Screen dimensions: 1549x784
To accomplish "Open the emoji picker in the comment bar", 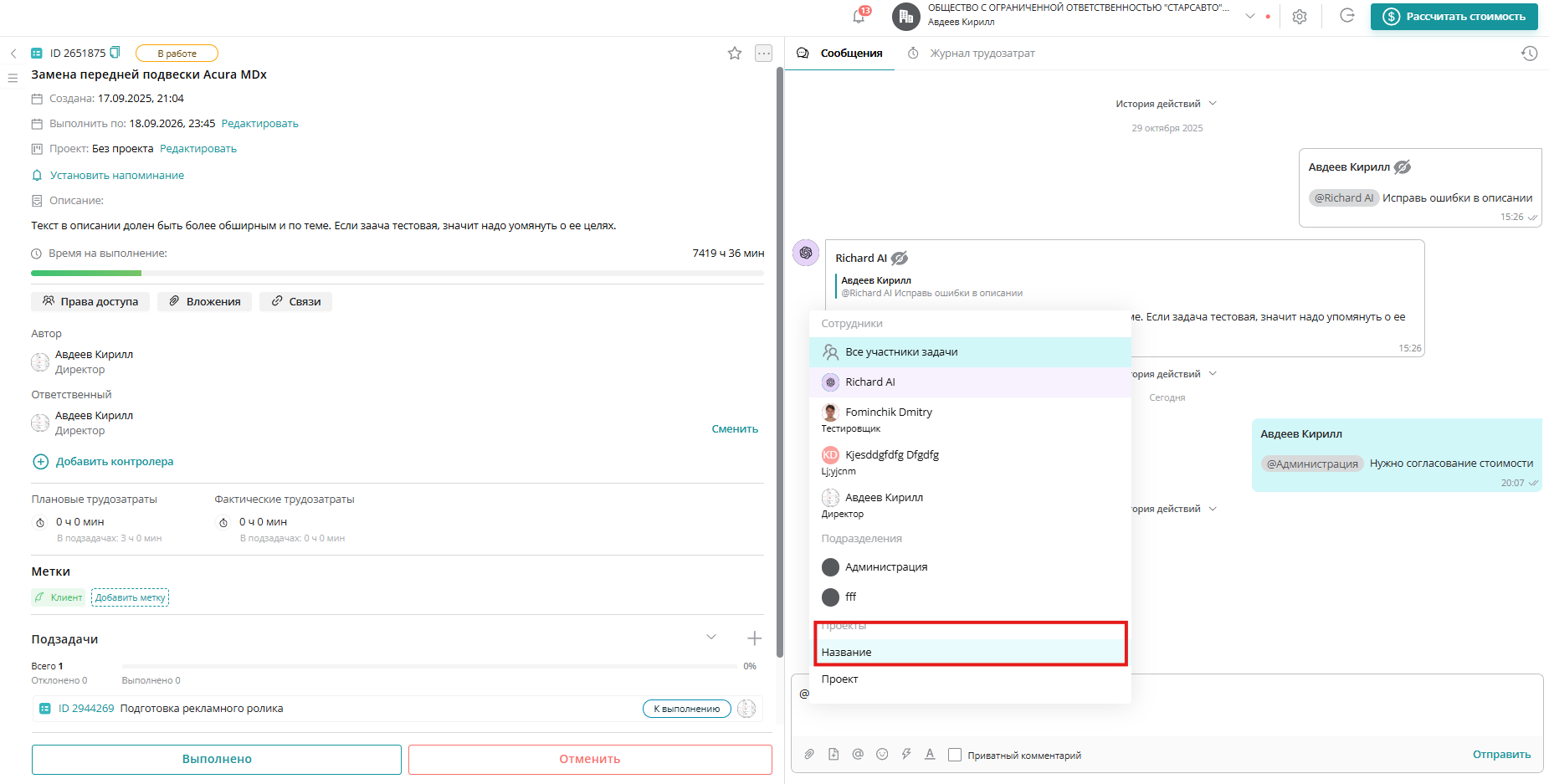I will [881, 754].
